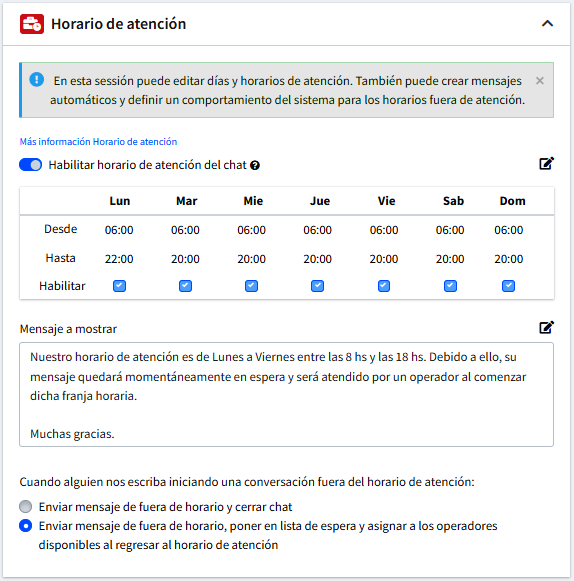Click the blue info exclamation icon
This screenshot has height=581, width=574.
[37, 79]
